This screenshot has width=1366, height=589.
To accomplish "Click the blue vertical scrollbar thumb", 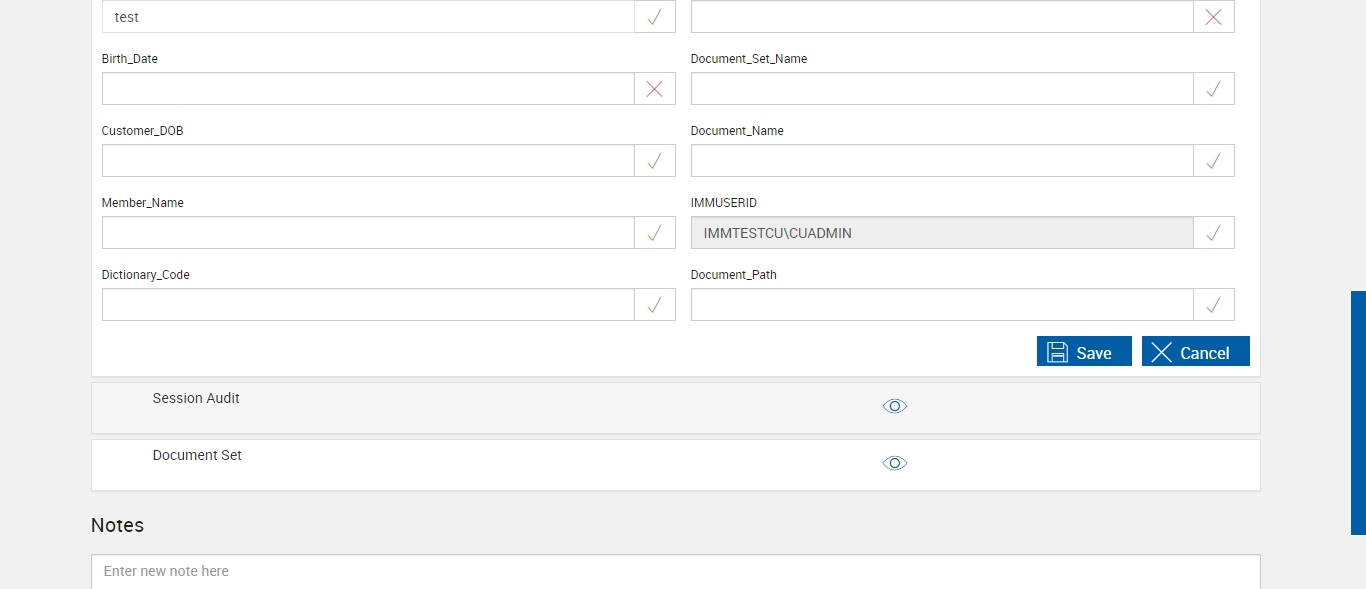I will (1358, 412).
